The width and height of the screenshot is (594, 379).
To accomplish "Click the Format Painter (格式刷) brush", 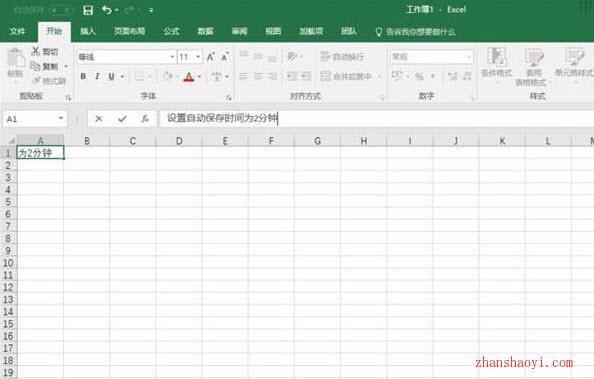I will tap(49, 81).
